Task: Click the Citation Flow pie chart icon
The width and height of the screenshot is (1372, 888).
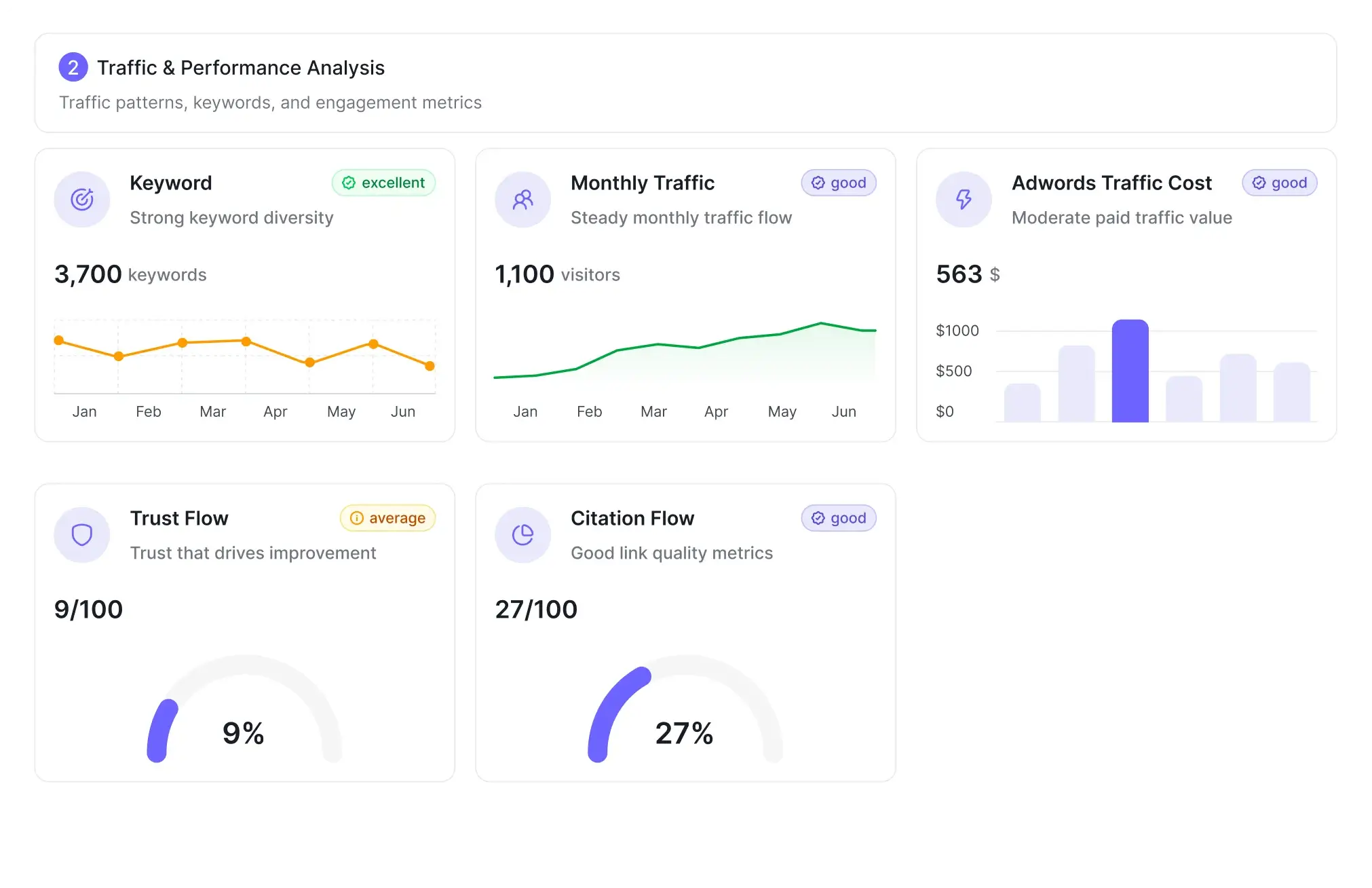Action: [x=522, y=535]
